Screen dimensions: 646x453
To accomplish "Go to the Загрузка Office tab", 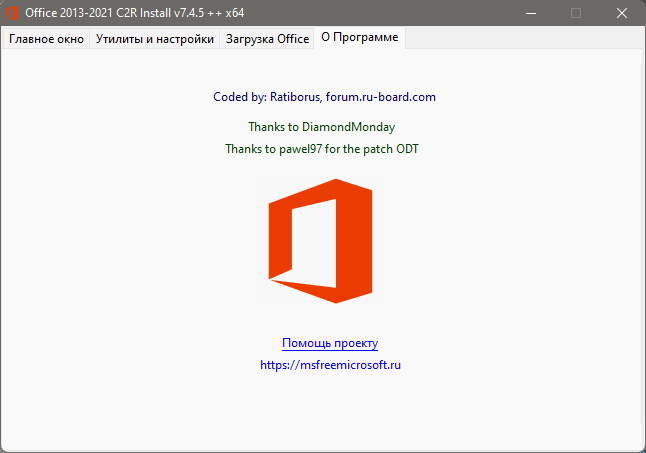I will point(266,39).
